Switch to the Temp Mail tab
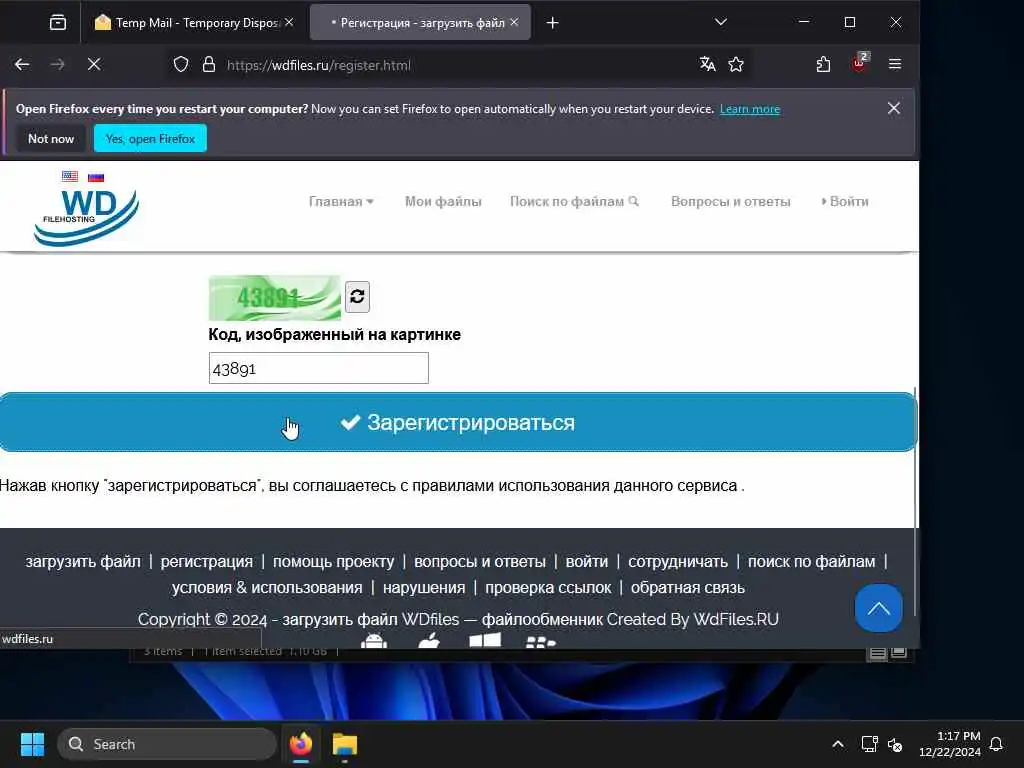Image resolution: width=1024 pixels, height=768 pixels. tap(194, 23)
